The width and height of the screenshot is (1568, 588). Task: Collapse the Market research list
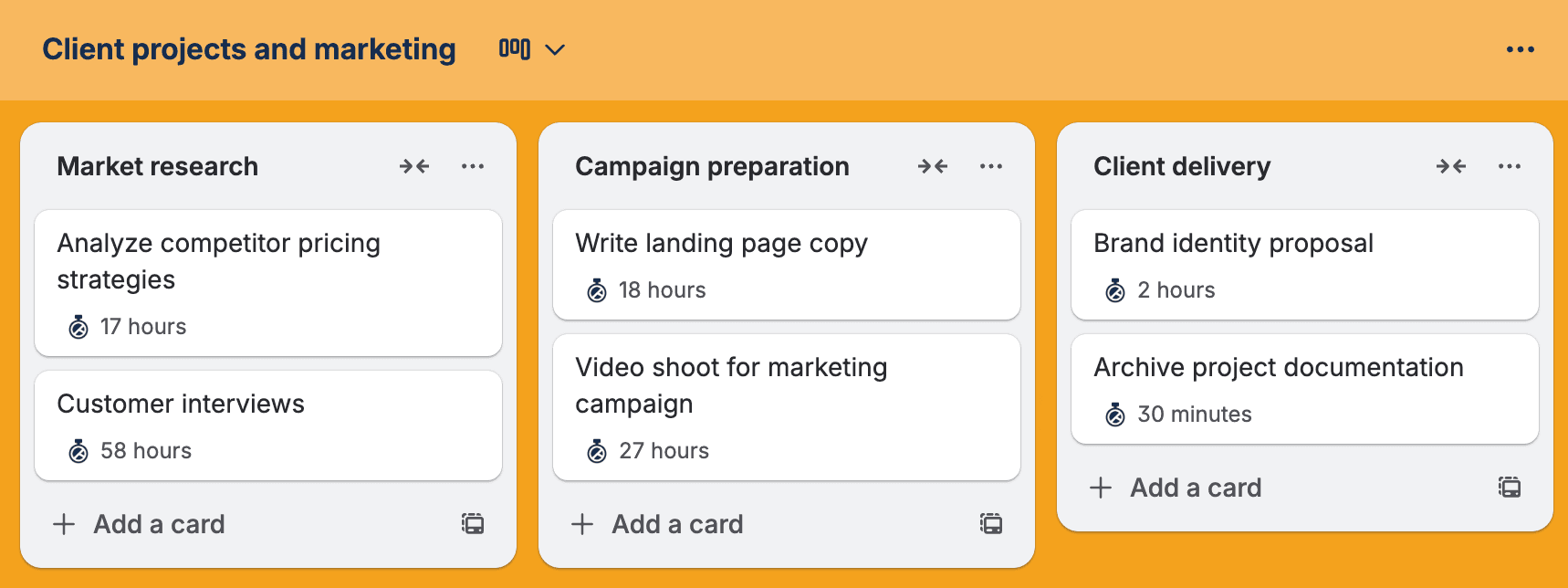click(x=414, y=166)
